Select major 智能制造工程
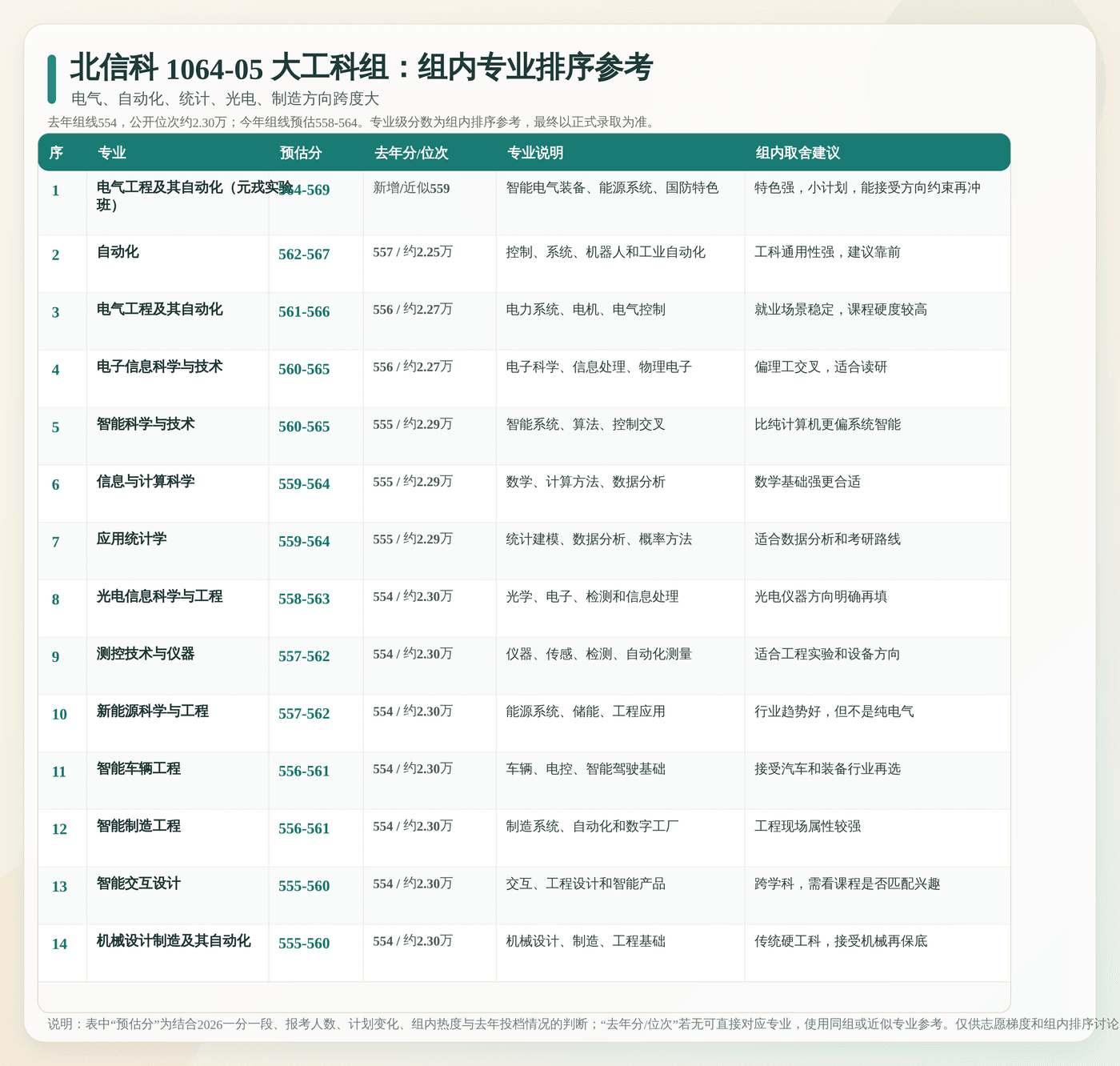1120x1066 pixels. pos(138,827)
